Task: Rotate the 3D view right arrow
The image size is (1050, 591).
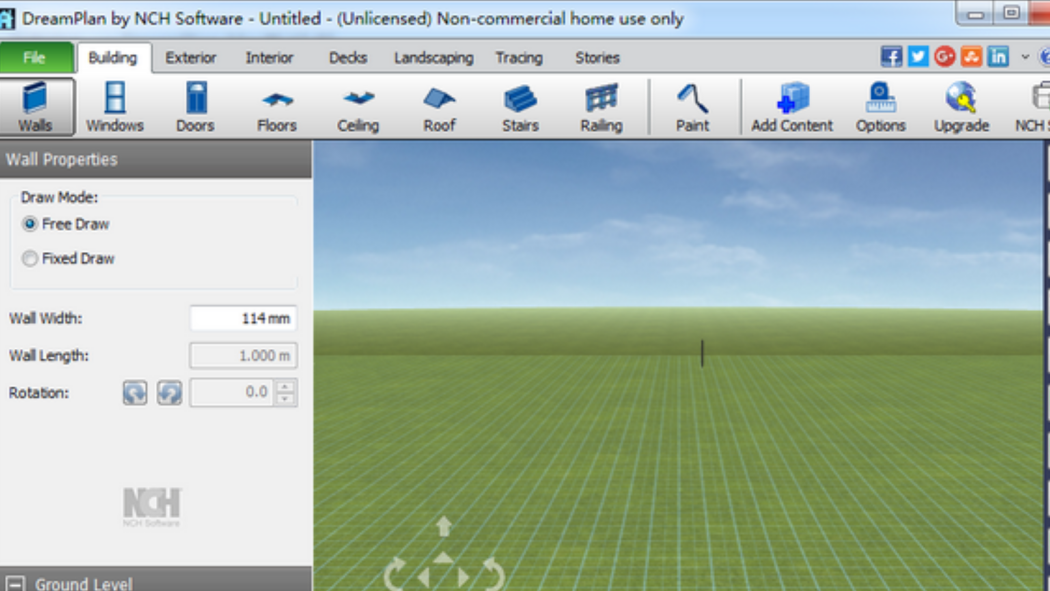Action: click(x=492, y=574)
